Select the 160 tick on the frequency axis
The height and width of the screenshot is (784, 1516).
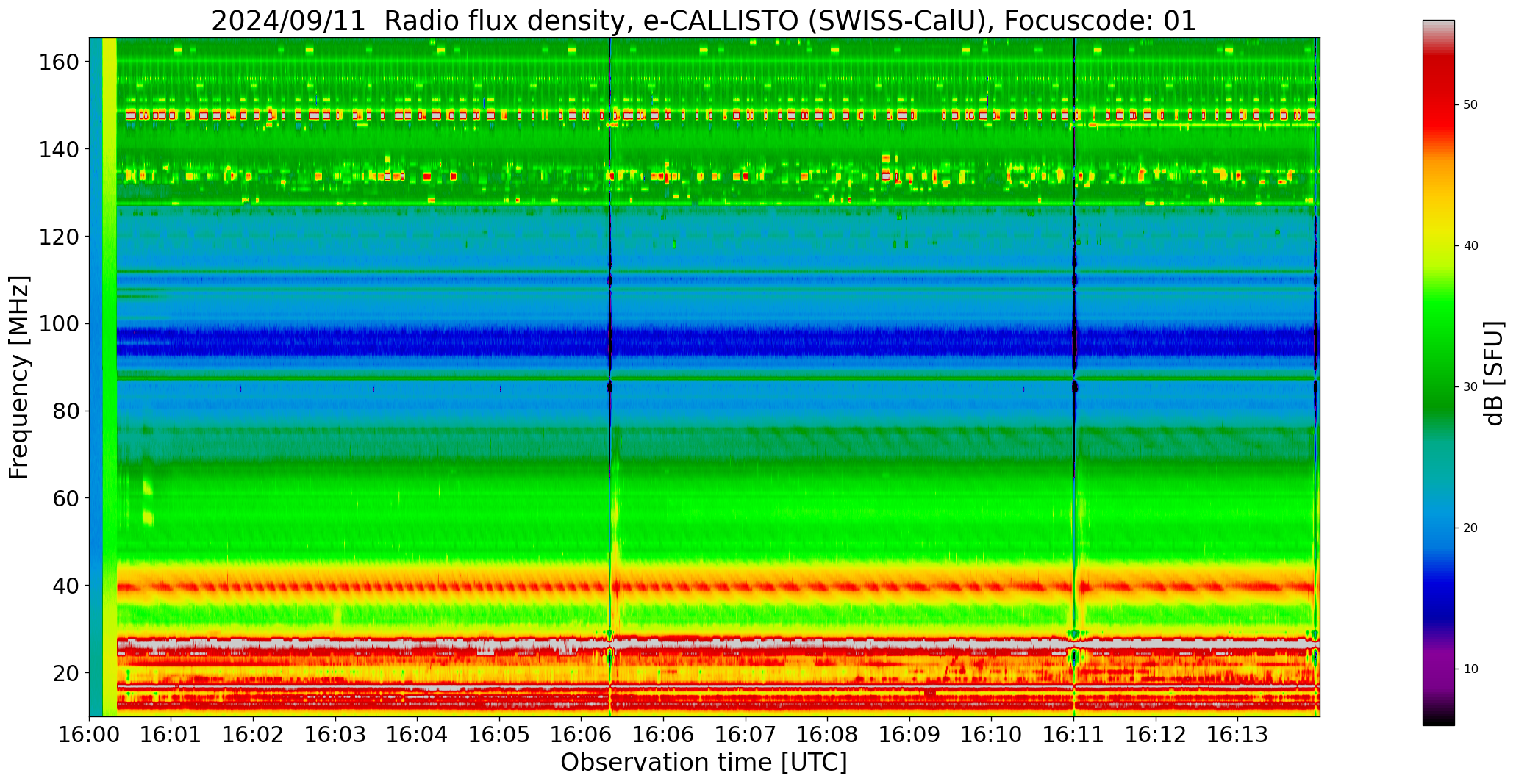coord(58,62)
